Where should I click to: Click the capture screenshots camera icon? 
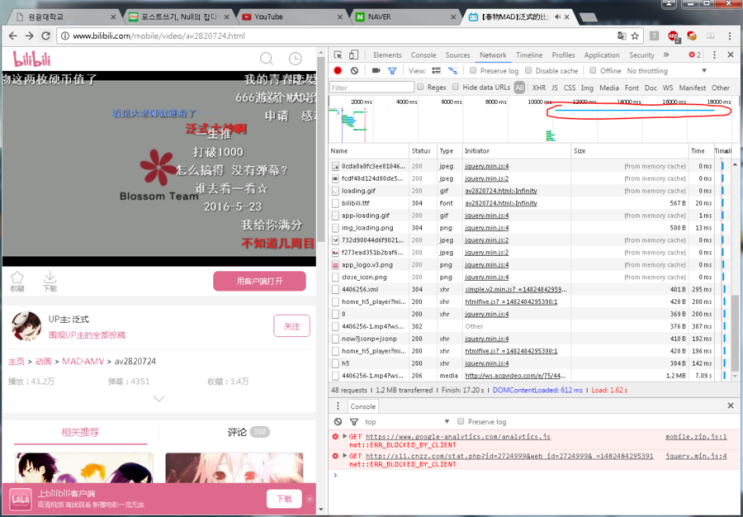click(x=376, y=71)
